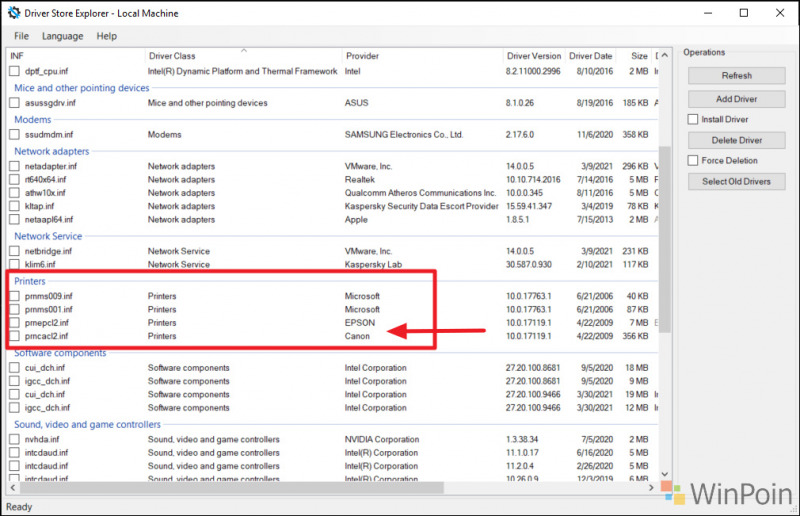Screen dimensions: 800x516
Task: Collapse the Network adapters group header
Action: (52, 151)
